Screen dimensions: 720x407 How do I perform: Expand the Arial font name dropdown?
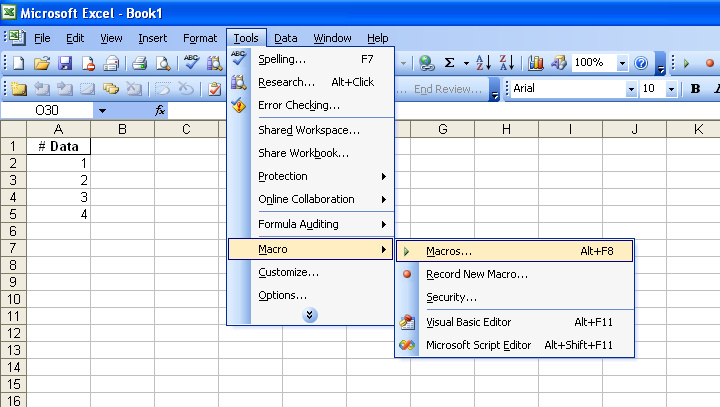pyautogui.click(x=631, y=89)
